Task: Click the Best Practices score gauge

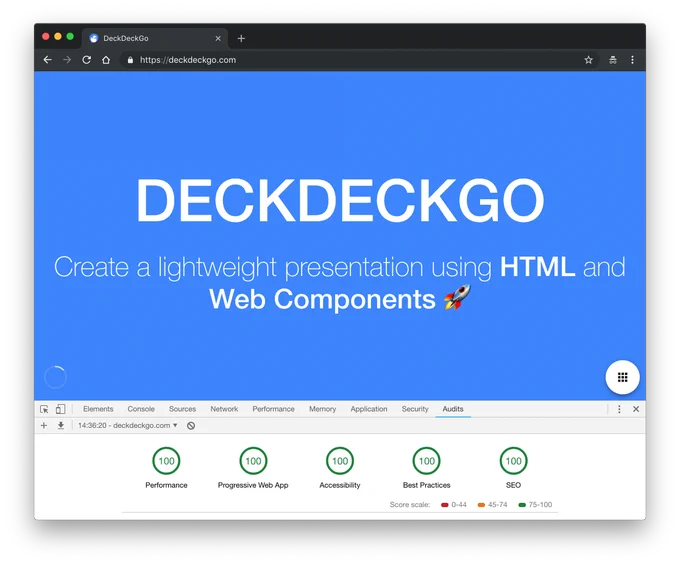Action: pos(427,460)
